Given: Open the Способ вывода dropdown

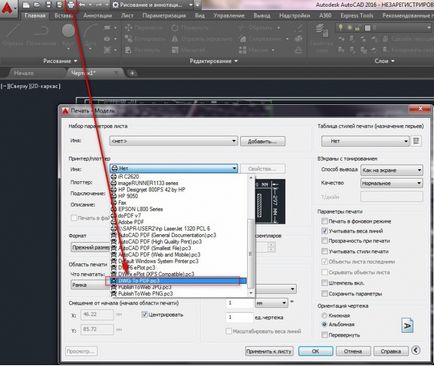Looking at the screenshot, I should 391,170.
